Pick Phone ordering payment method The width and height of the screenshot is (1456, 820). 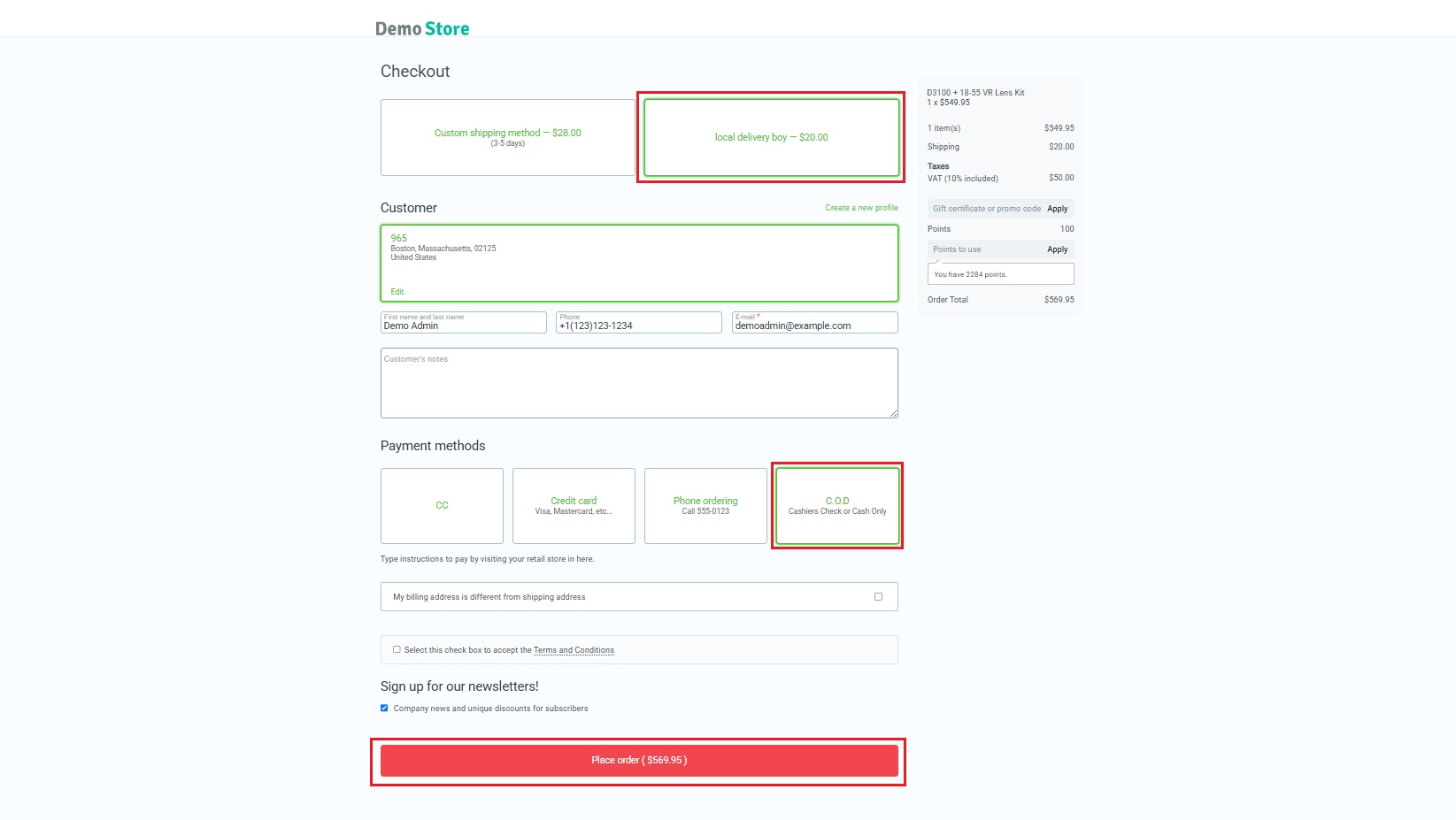(705, 505)
